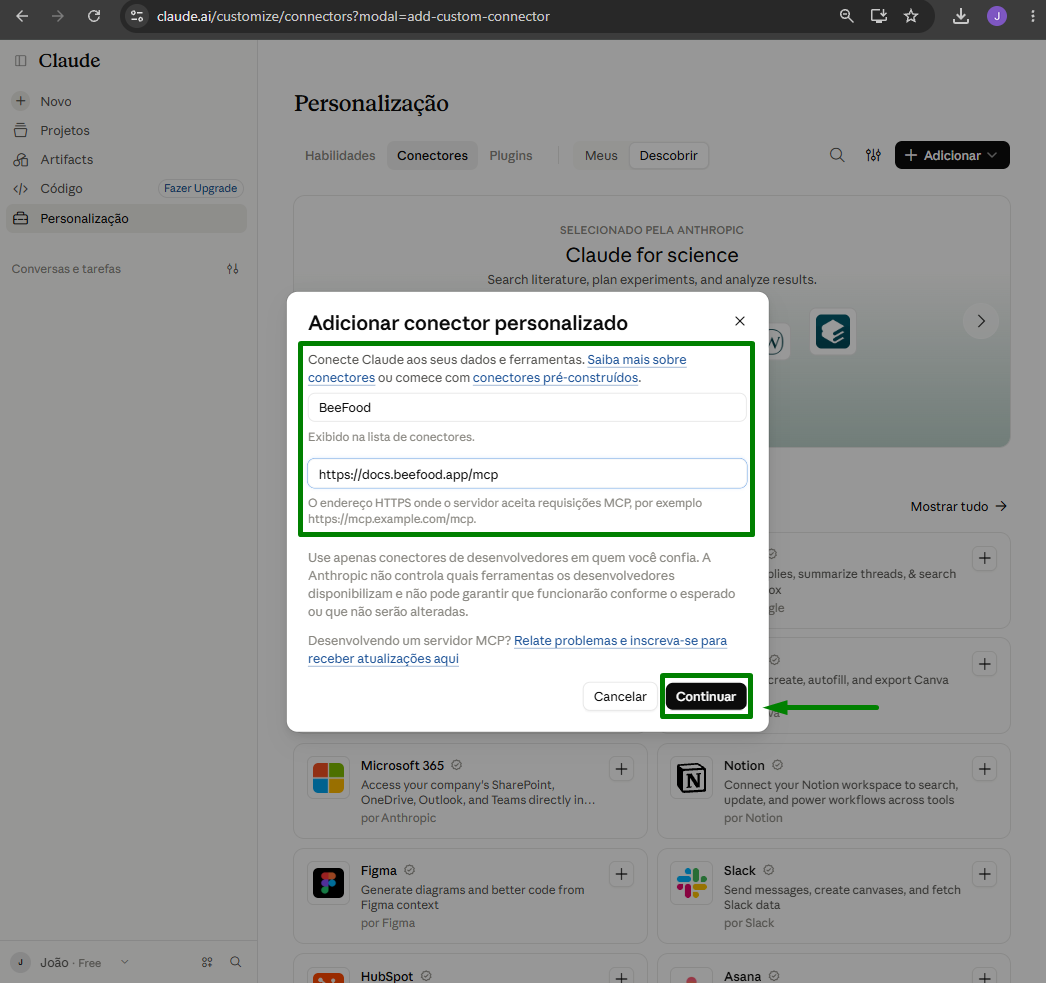Select the Meus filter tab

coord(601,155)
